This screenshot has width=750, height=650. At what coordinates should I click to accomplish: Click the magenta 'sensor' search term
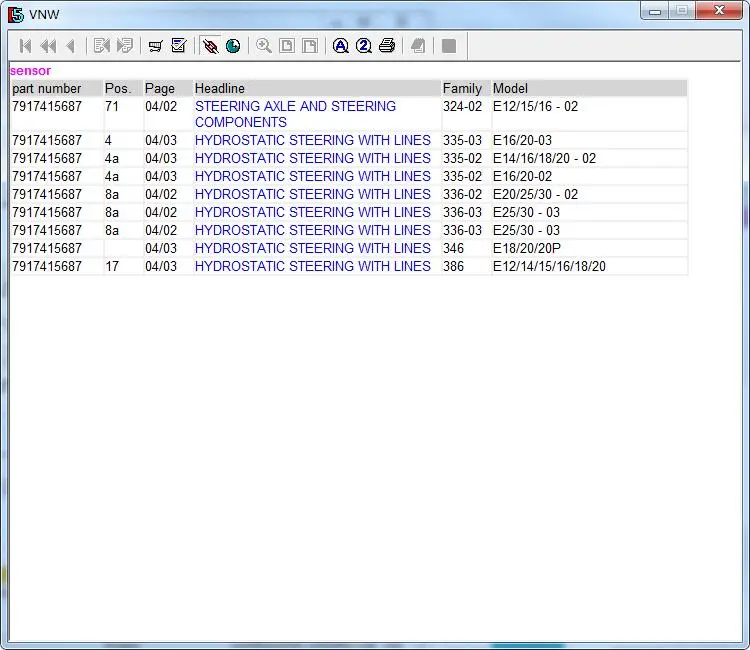click(x=30, y=71)
